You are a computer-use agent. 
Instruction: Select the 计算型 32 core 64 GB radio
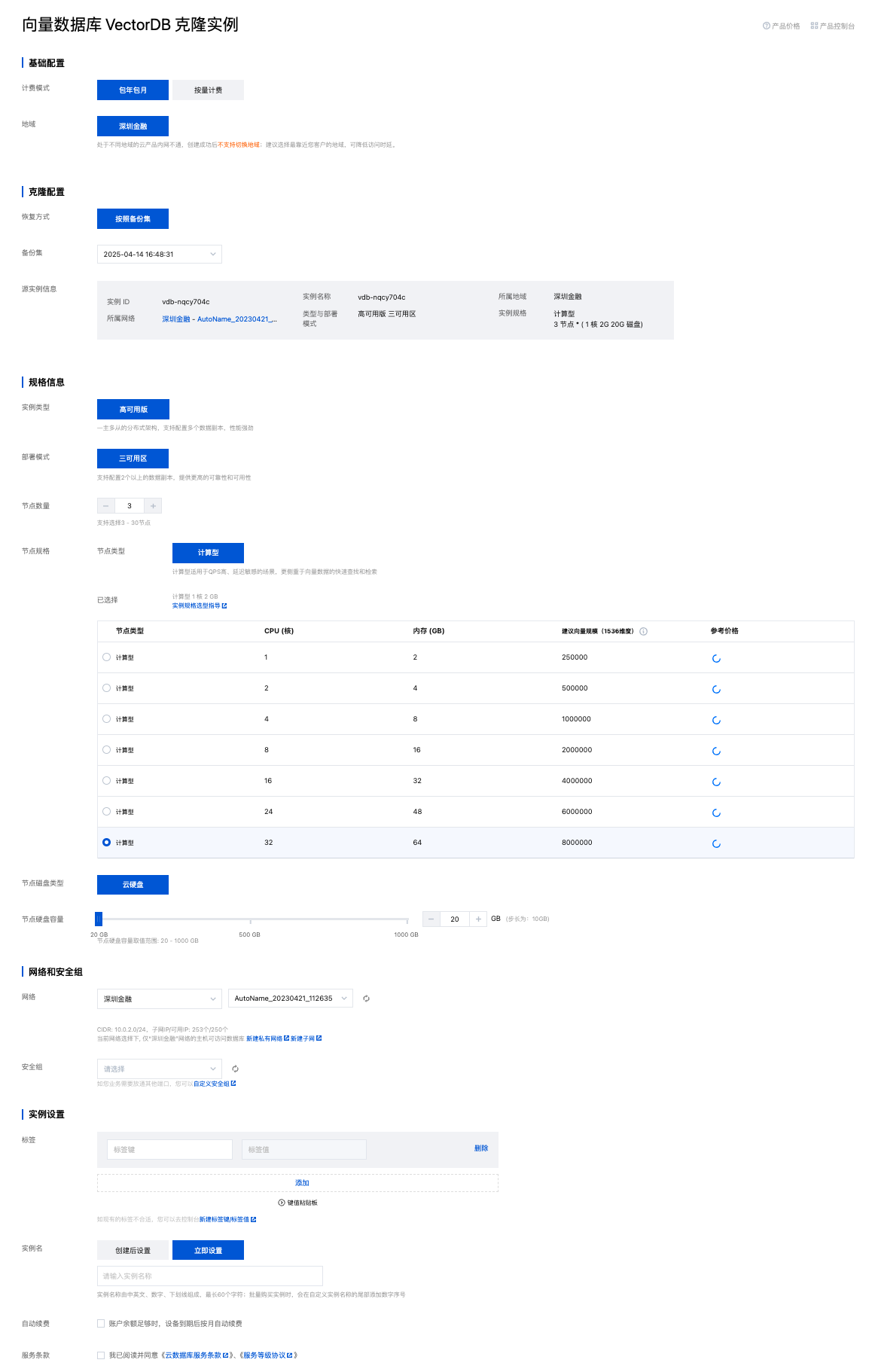coord(107,843)
